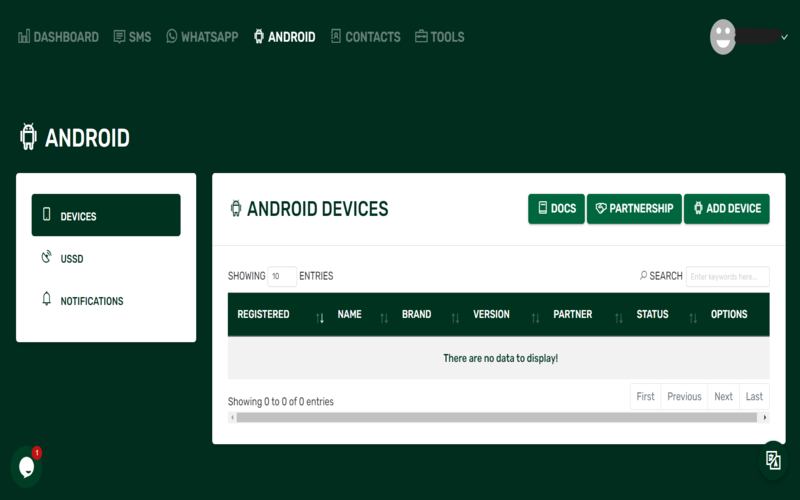Click the translate icon in bottom corner
Viewport: 800px width, 500px height.
[x=773, y=460]
